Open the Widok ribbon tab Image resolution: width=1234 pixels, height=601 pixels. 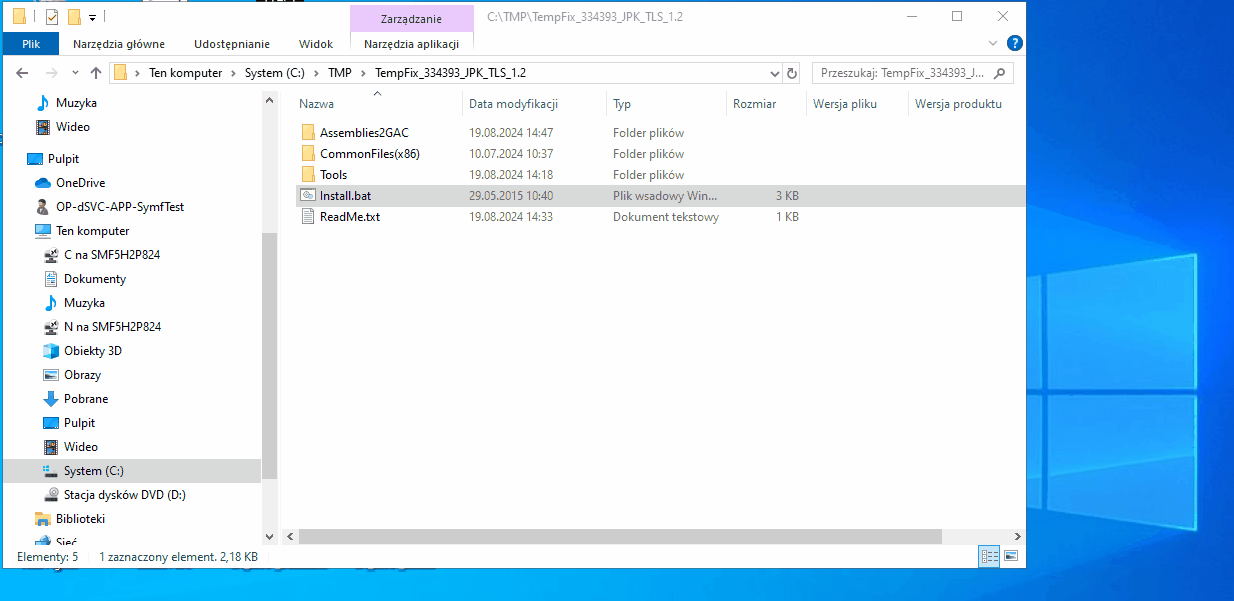pyautogui.click(x=316, y=43)
